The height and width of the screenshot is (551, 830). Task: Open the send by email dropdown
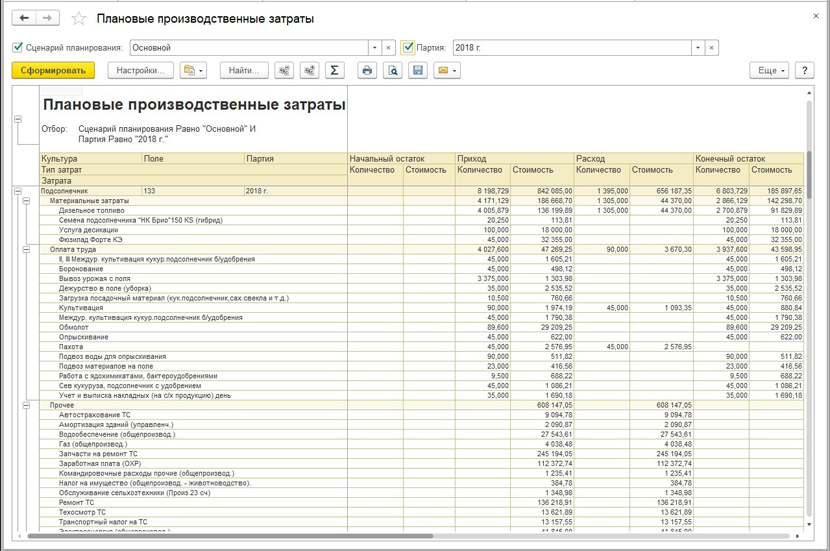click(447, 71)
